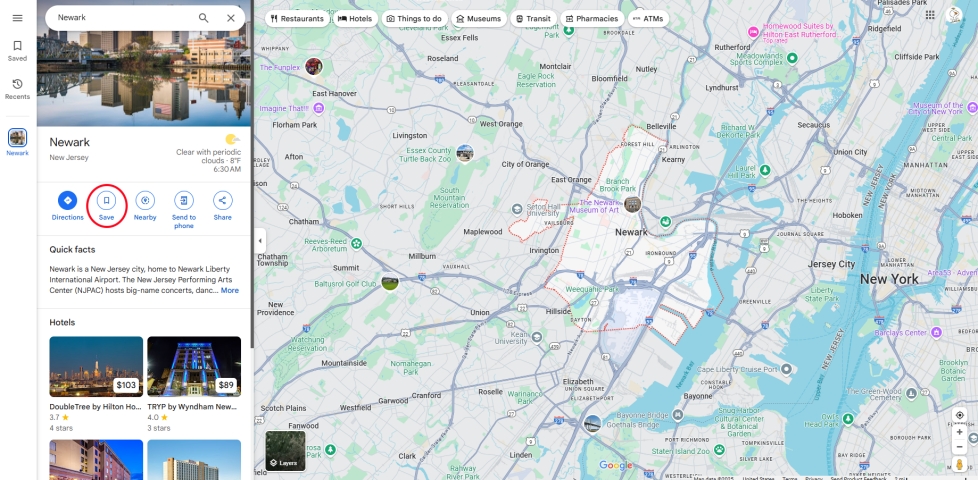Open the Newark weather icon
This screenshot has height=480, width=978.
click(x=232, y=138)
